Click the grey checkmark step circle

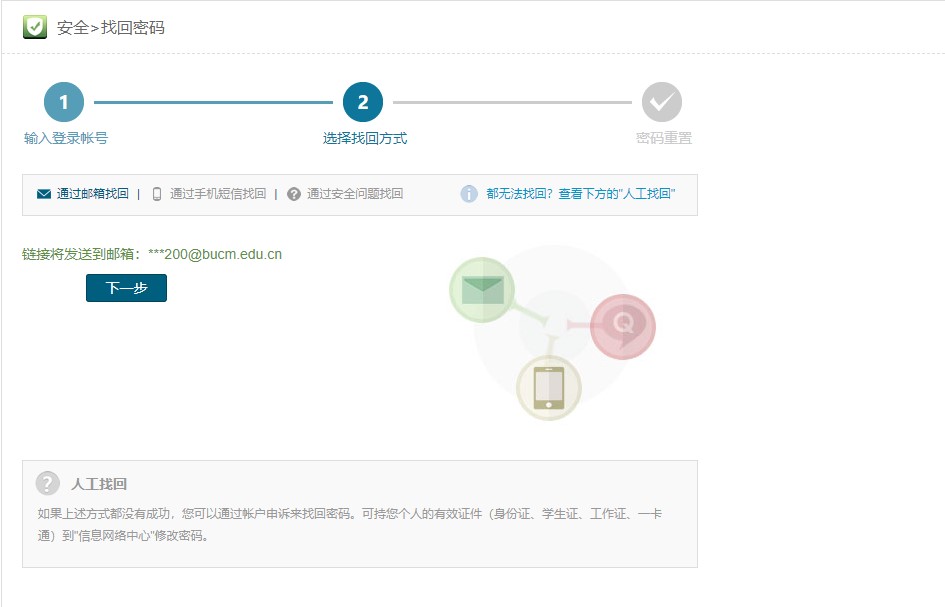click(x=662, y=102)
